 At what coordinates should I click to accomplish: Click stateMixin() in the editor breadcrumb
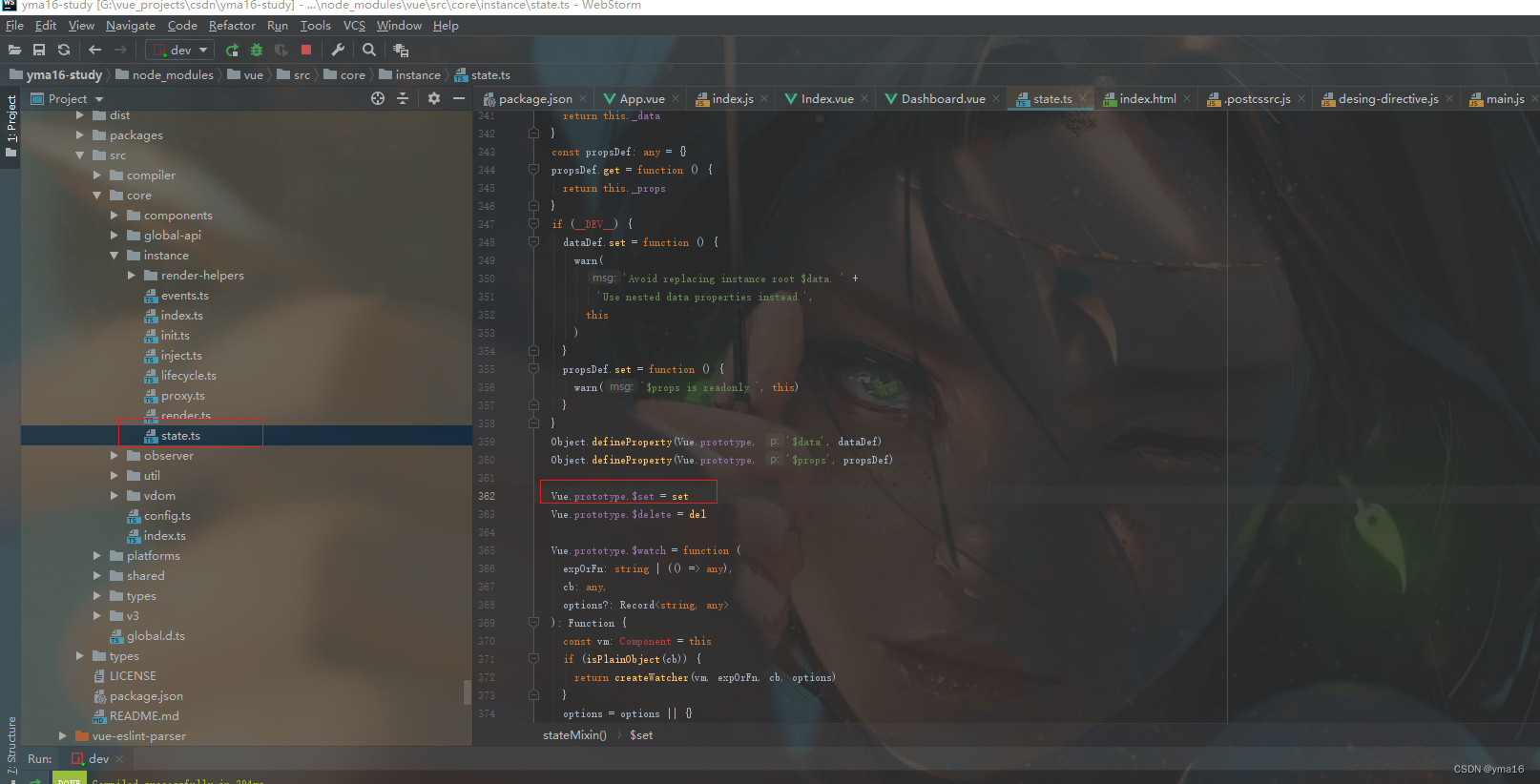click(574, 735)
